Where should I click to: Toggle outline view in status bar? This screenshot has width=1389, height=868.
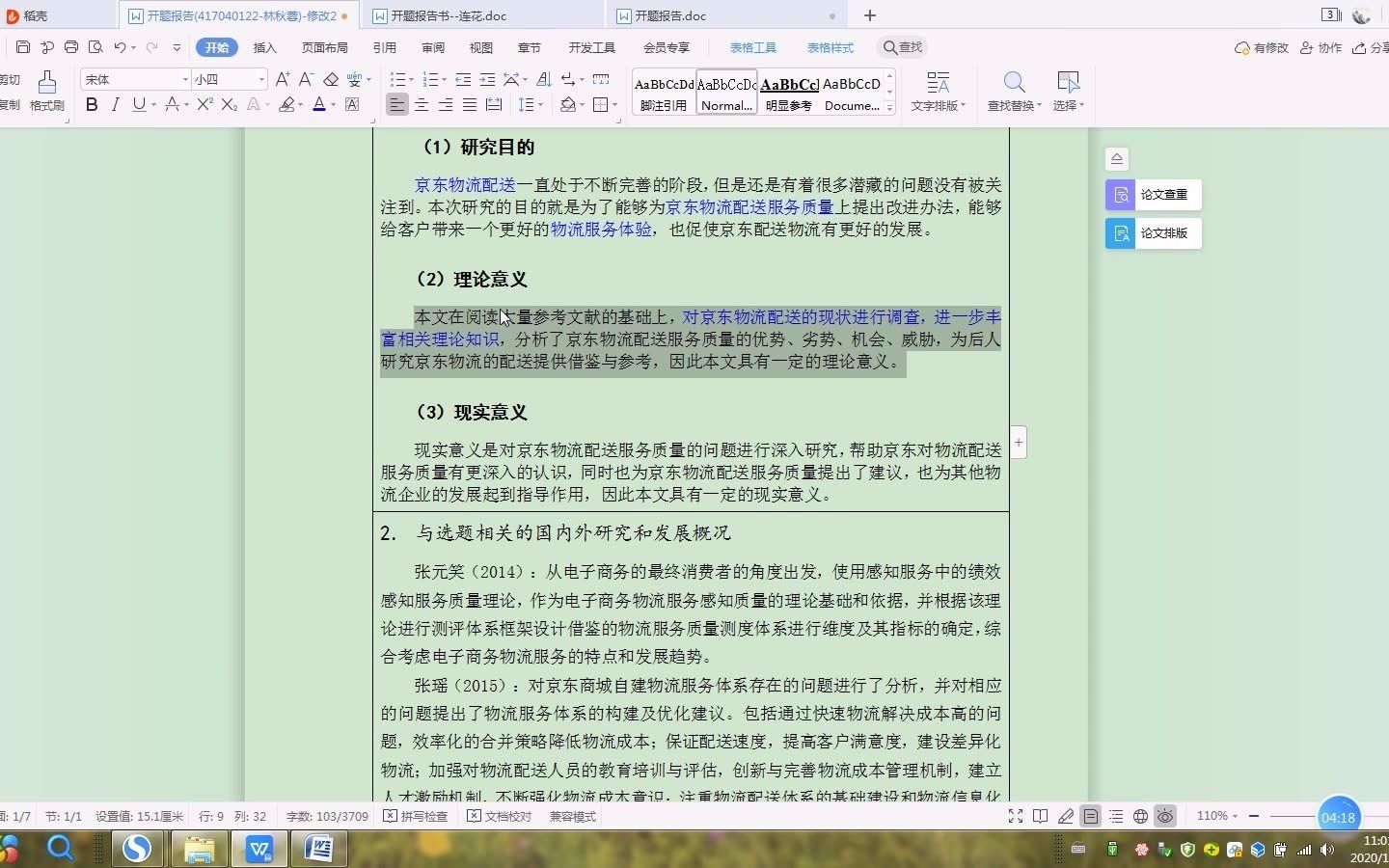pyautogui.click(x=1116, y=816)
